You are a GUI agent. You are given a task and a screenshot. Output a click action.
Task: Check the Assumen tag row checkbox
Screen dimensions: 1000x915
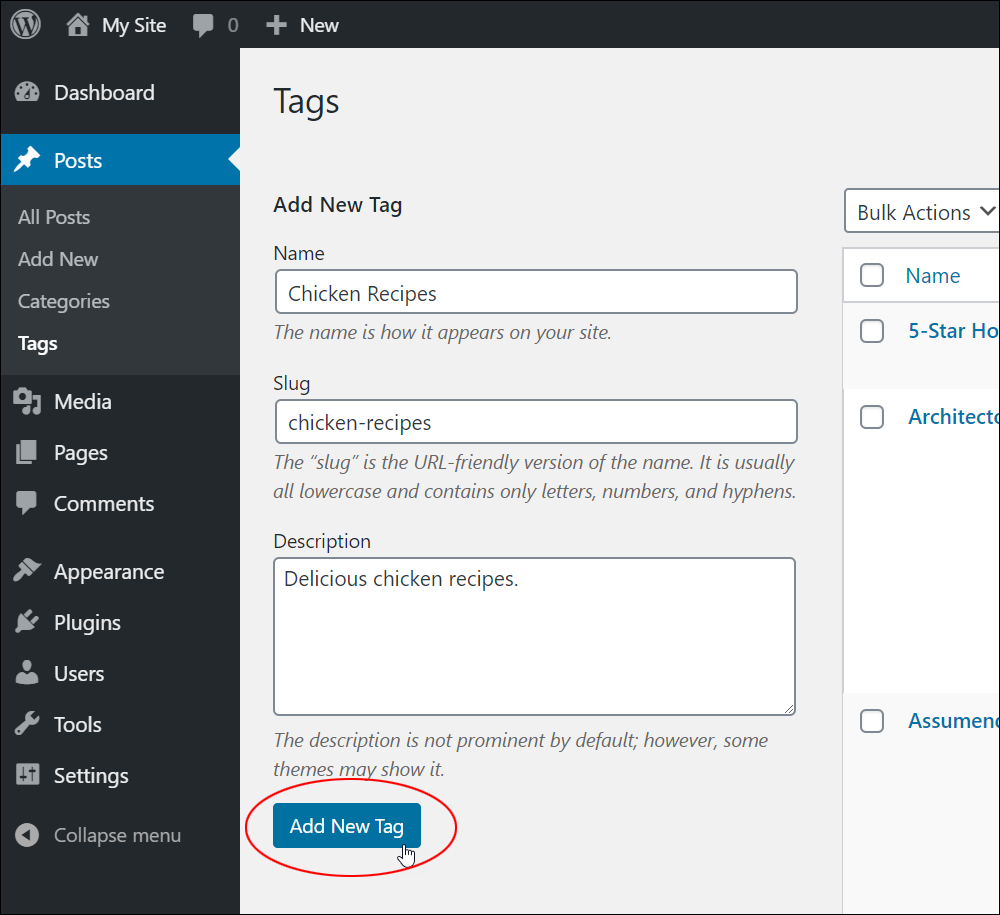tap(872, 721)
